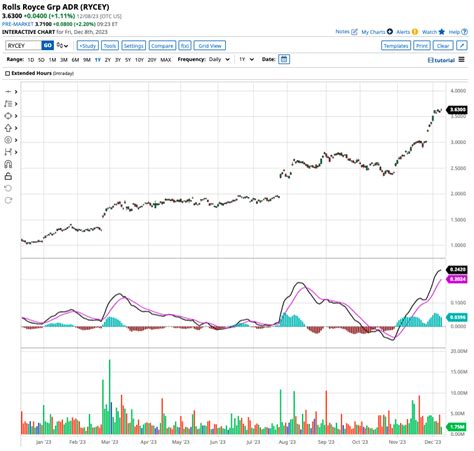474x451 pixels.
Task: Expand the measure tool submenu arrow
Action: pos(16,152)
